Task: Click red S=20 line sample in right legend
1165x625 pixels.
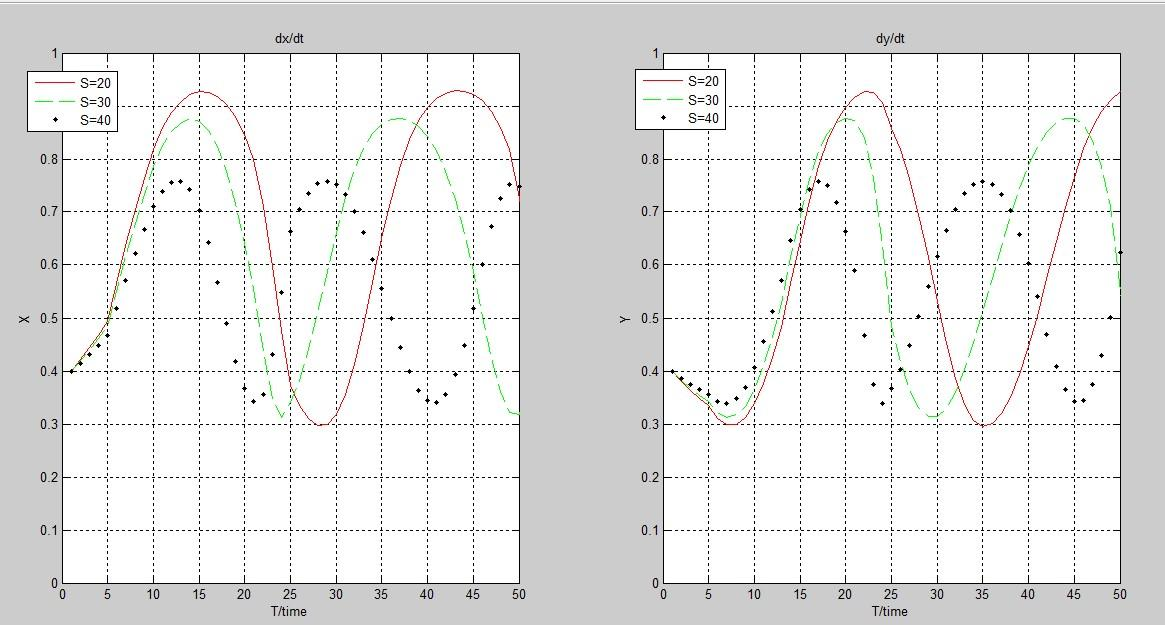Action: pos(662,80)
